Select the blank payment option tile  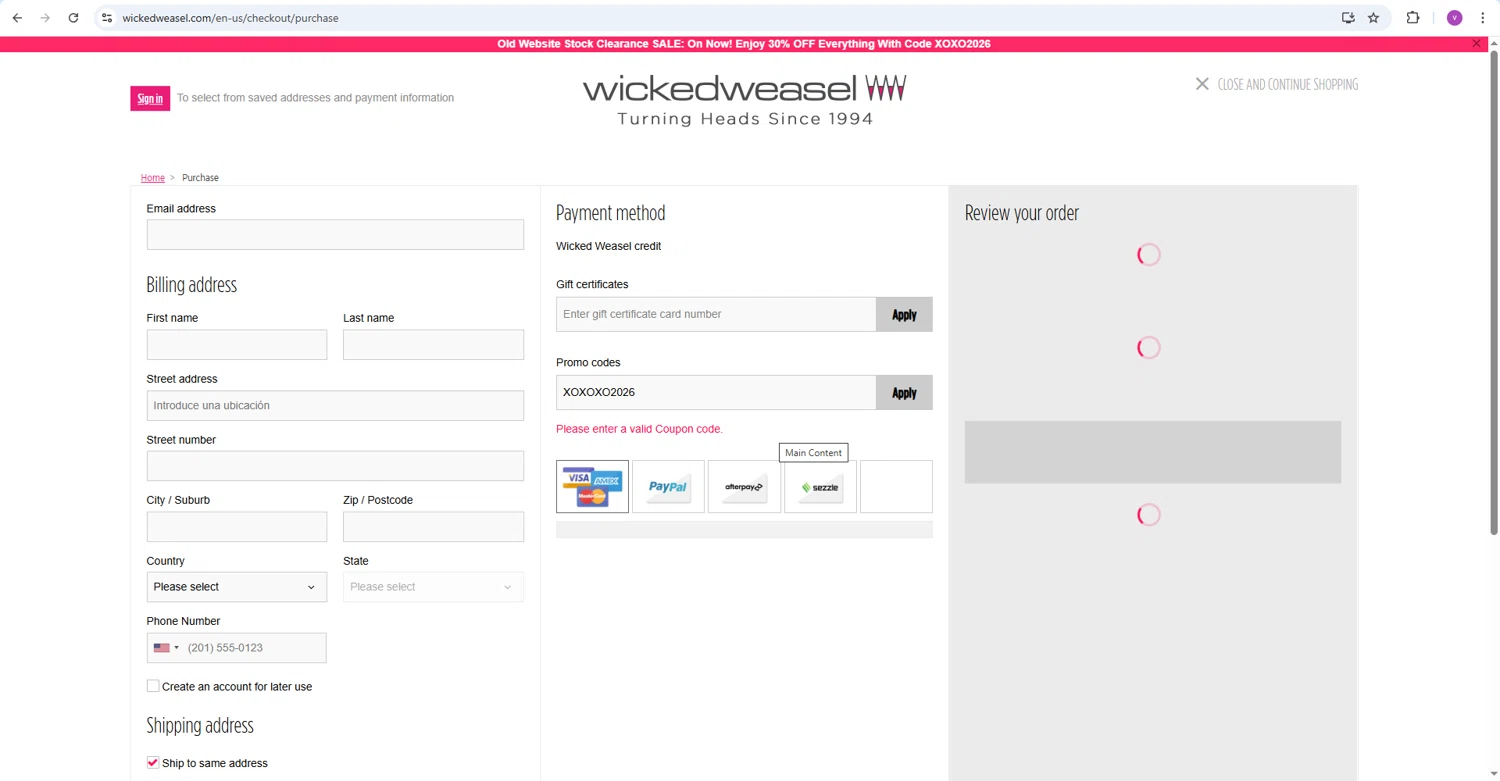click(x=896, y=486)
